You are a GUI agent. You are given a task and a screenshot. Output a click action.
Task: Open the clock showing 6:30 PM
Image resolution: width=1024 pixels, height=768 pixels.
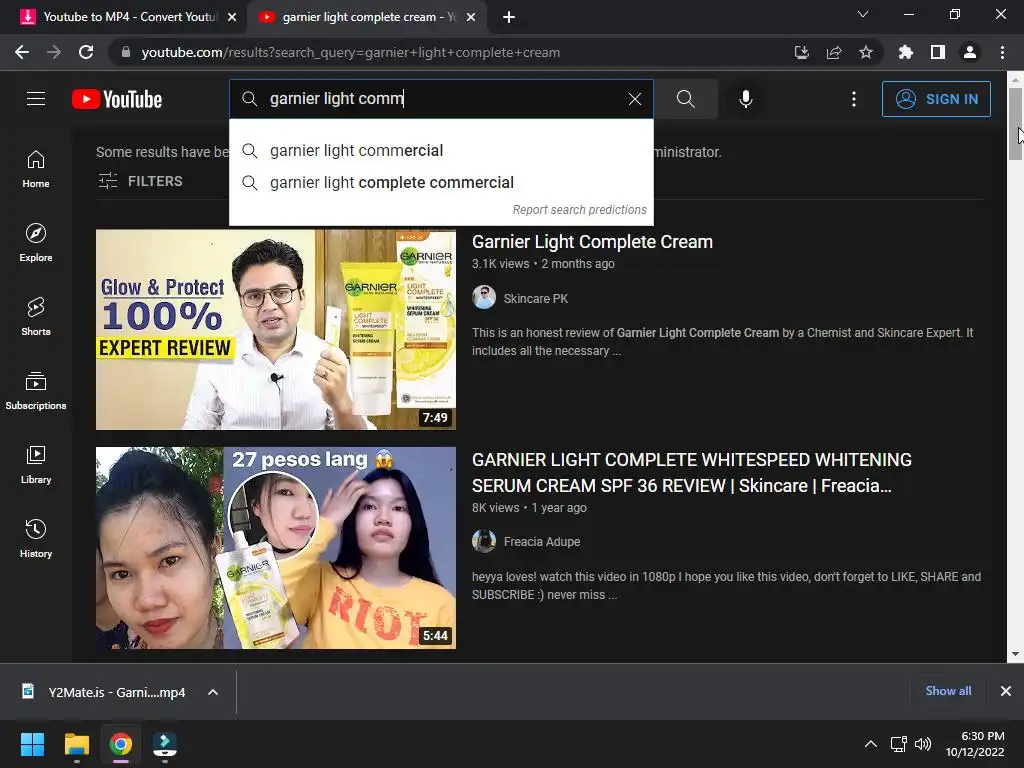click(975, 744)
